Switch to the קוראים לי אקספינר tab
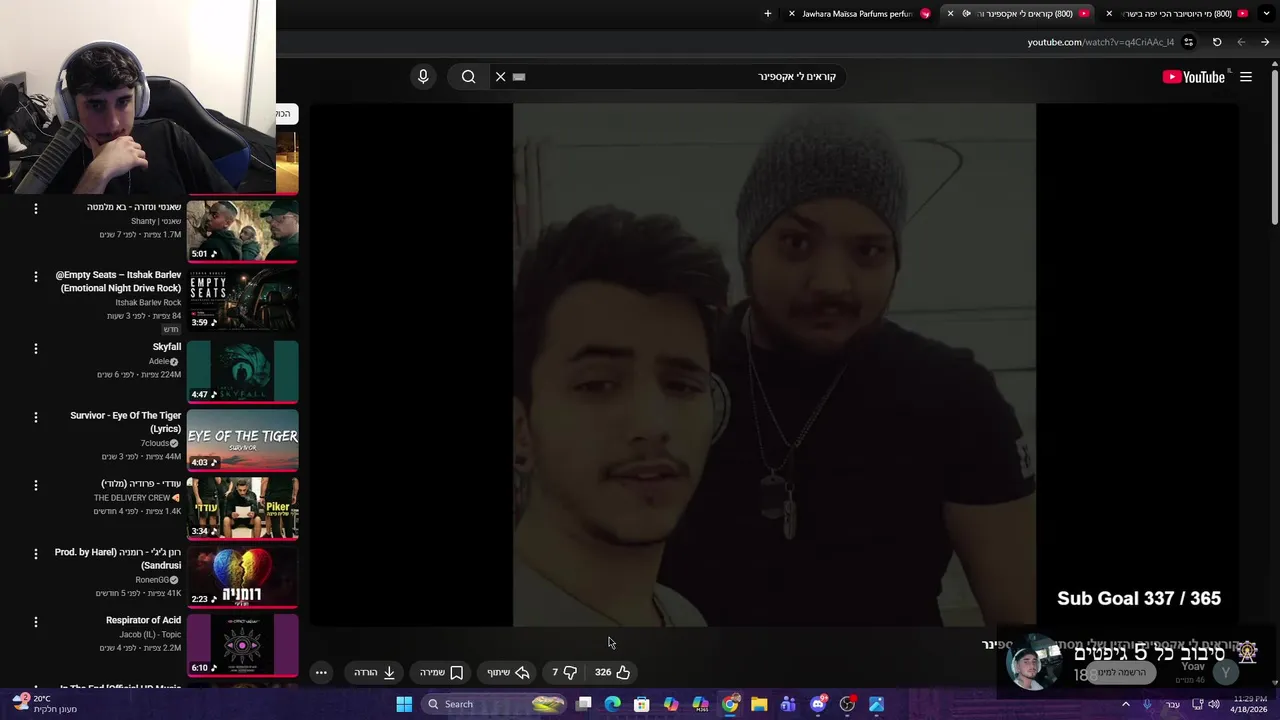This screenshot has width=1280, height=720. [1020, 14]
